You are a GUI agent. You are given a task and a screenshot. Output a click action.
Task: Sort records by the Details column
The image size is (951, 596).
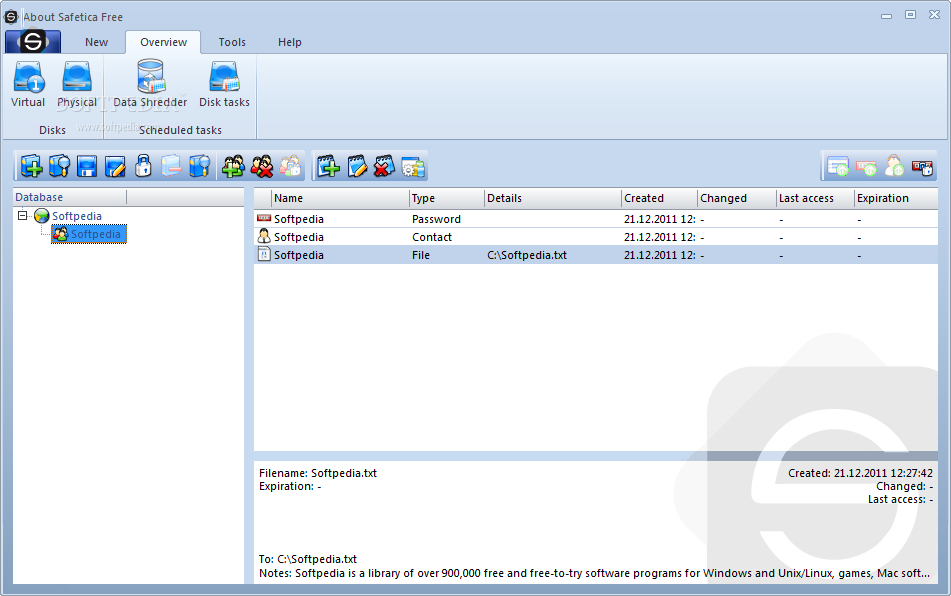(x=553, y=198)
